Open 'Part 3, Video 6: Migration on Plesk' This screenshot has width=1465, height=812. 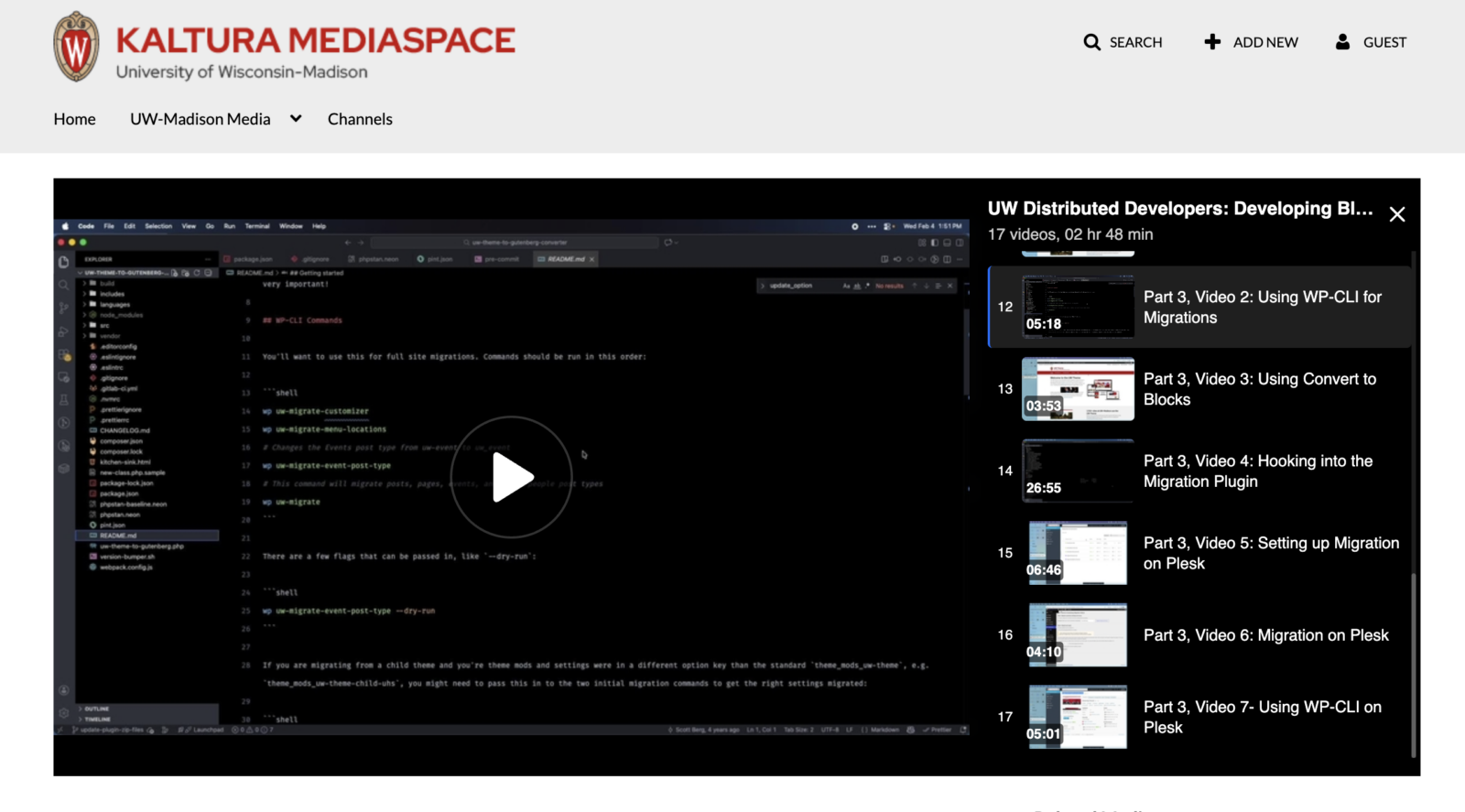point(1266,635)
